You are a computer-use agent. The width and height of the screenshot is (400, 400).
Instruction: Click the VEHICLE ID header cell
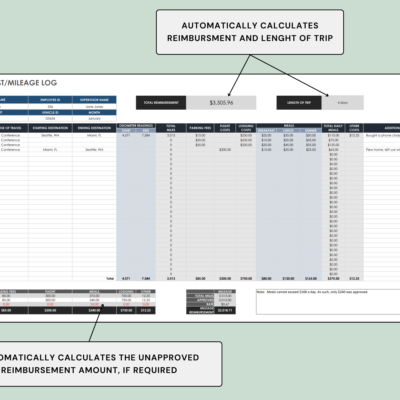pos(50,113)
